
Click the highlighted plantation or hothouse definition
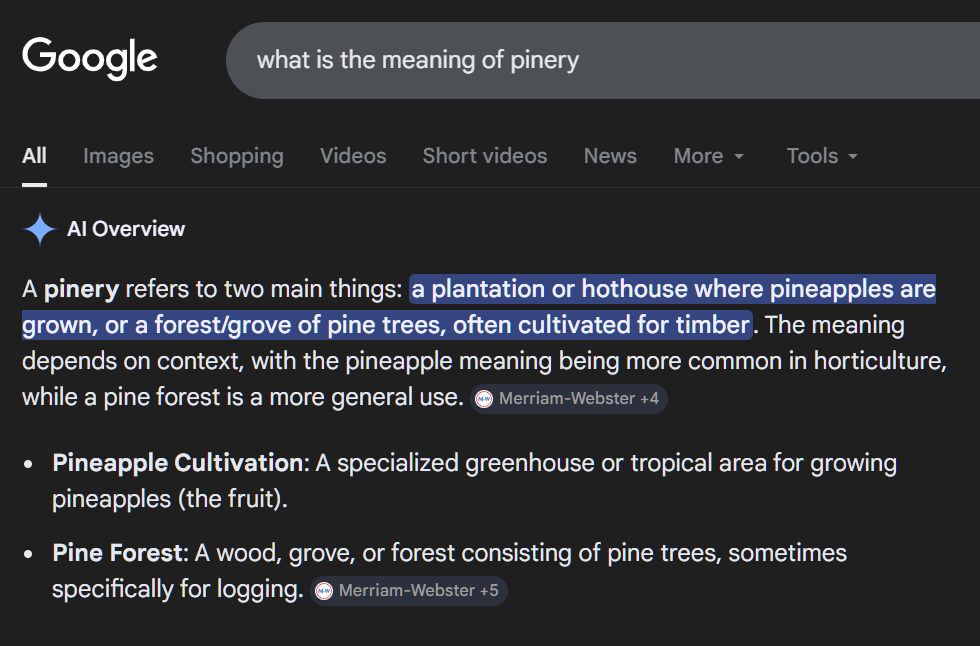point(673,291)
